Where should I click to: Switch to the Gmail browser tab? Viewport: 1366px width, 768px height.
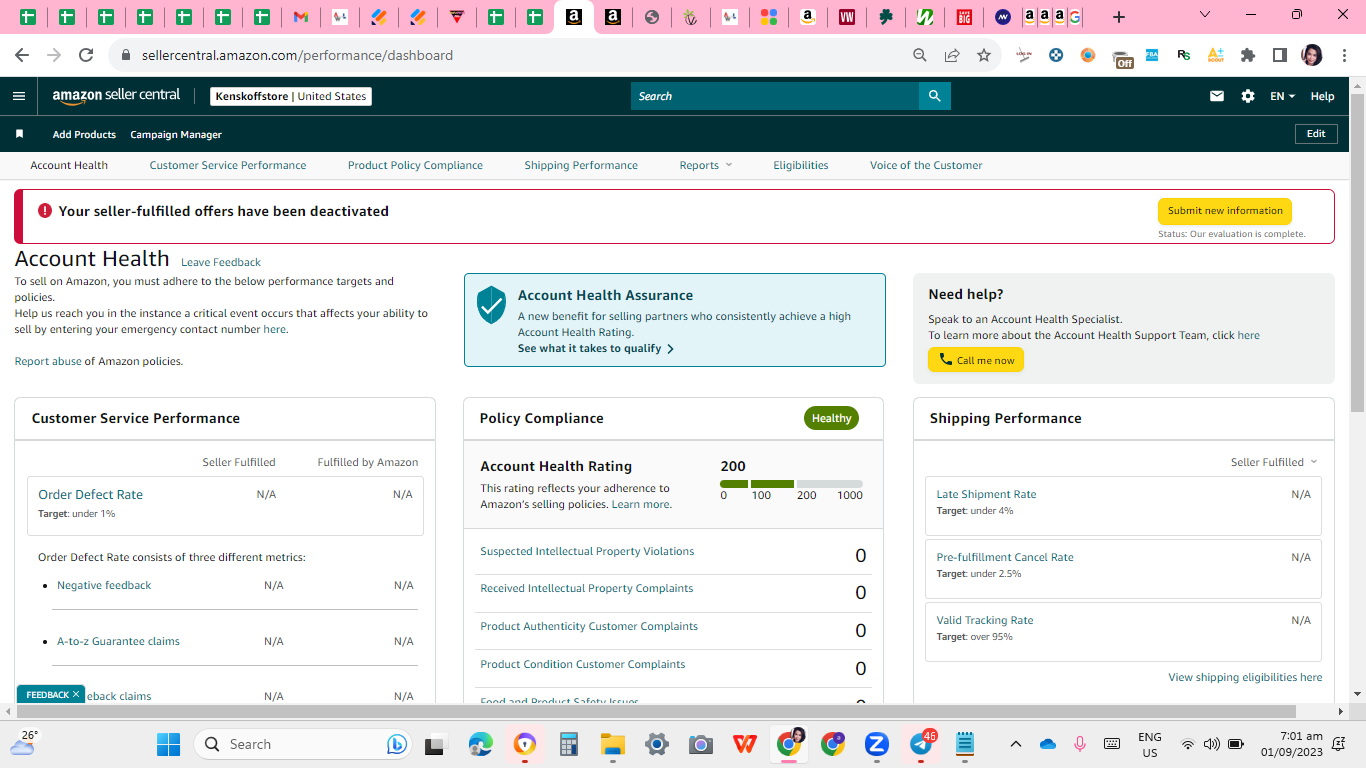(301, 17)
